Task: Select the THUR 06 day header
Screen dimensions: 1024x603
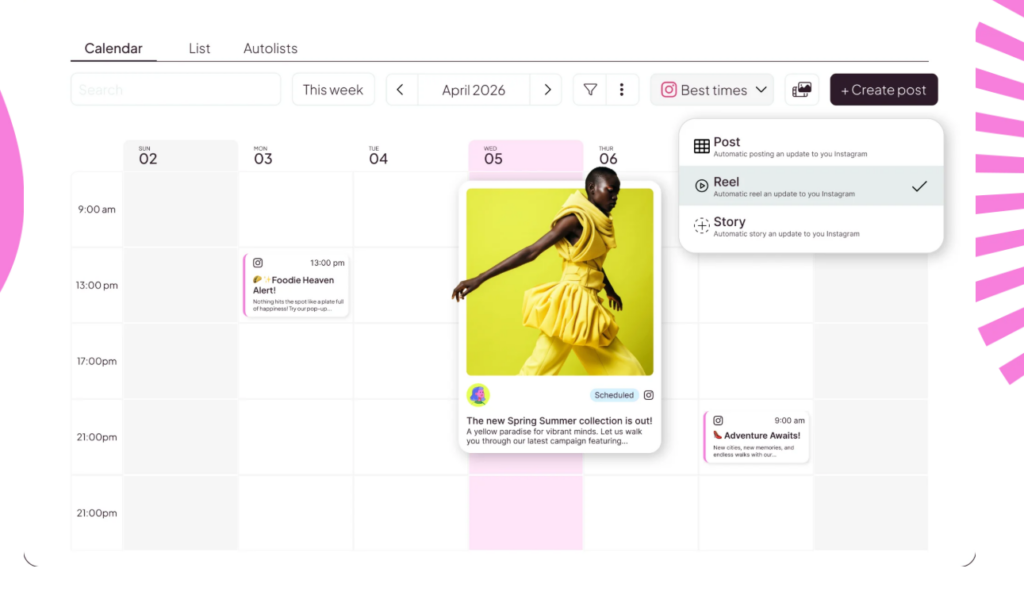Action: [608, 155]
